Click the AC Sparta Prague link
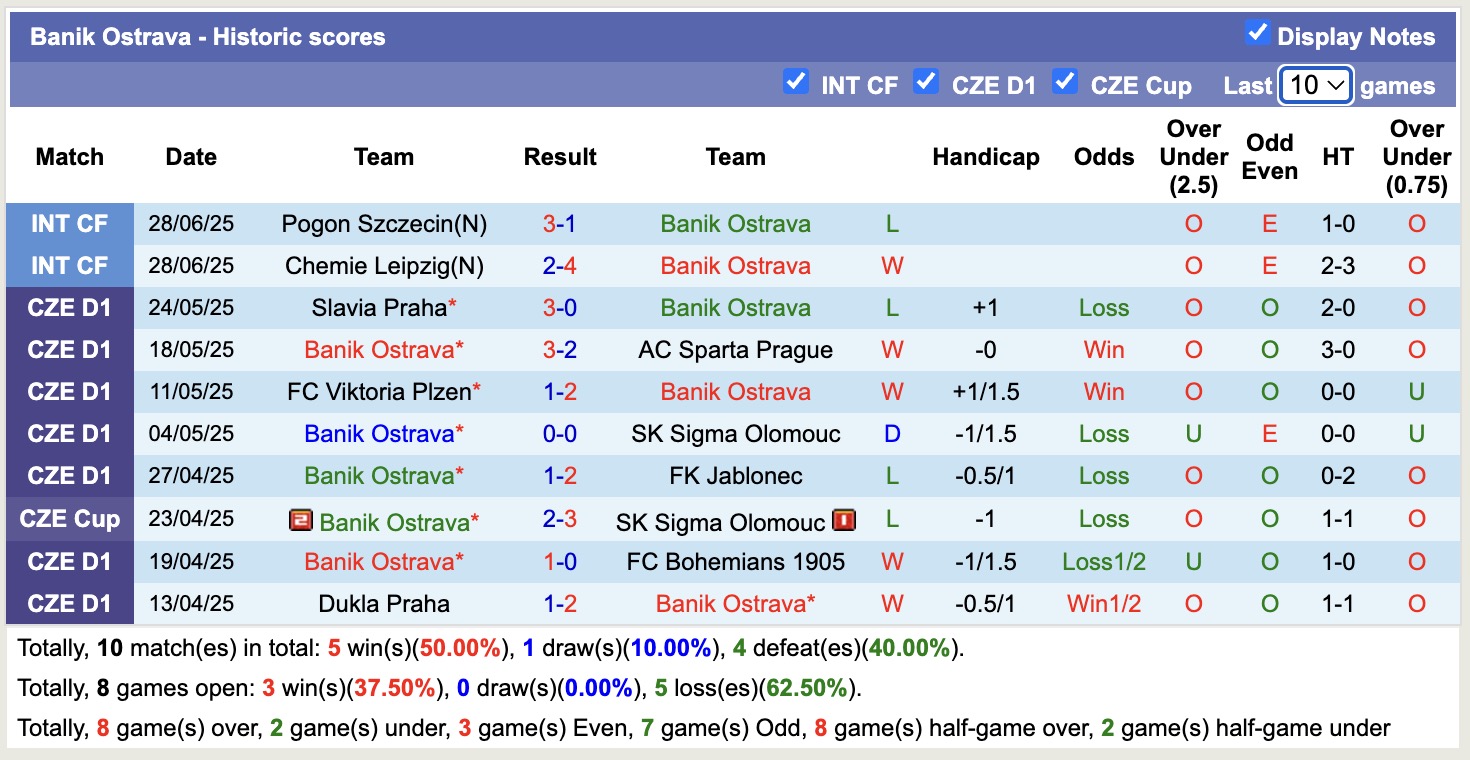1470x760 pixels. pyautogui.click(x=736, y=349)
